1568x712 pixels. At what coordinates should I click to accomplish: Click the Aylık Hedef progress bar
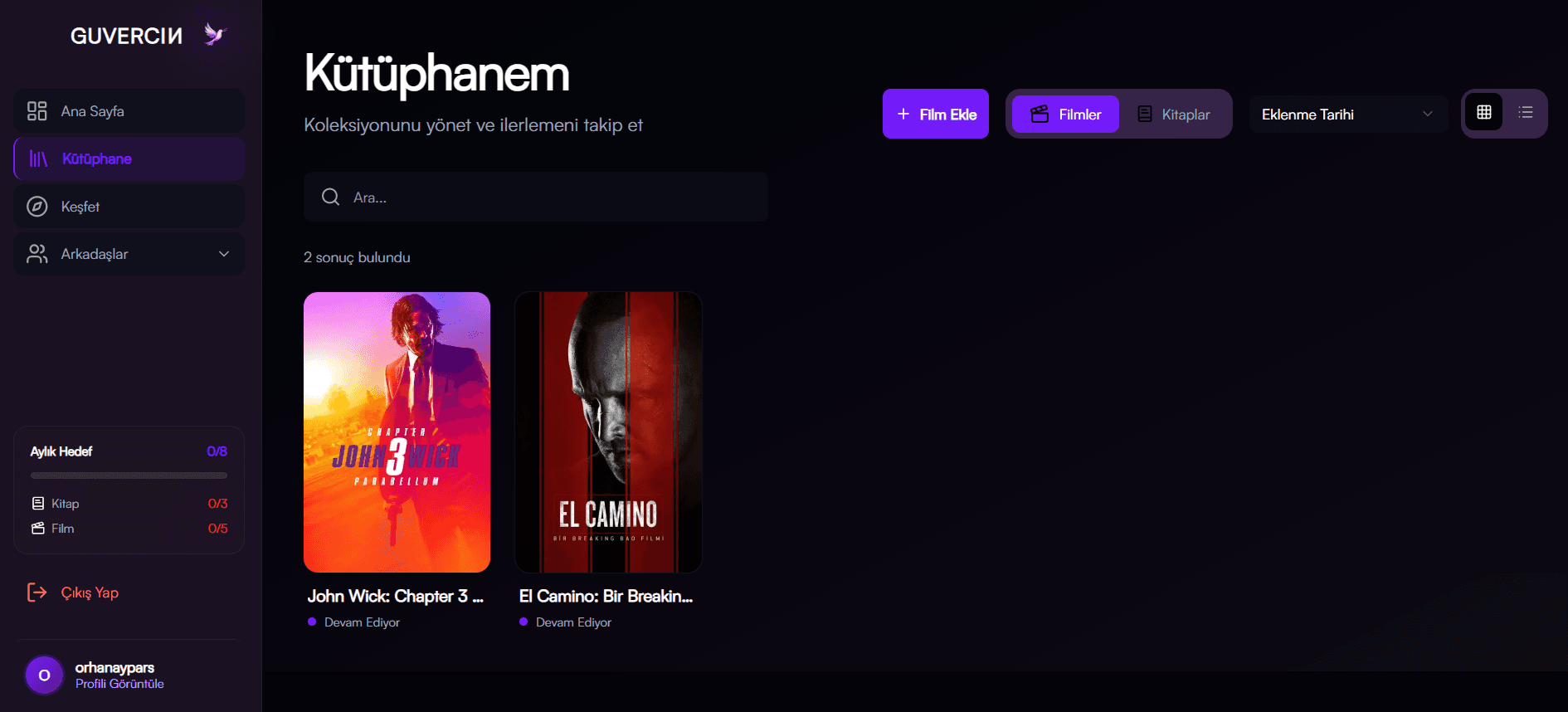(x=129, y=475)
